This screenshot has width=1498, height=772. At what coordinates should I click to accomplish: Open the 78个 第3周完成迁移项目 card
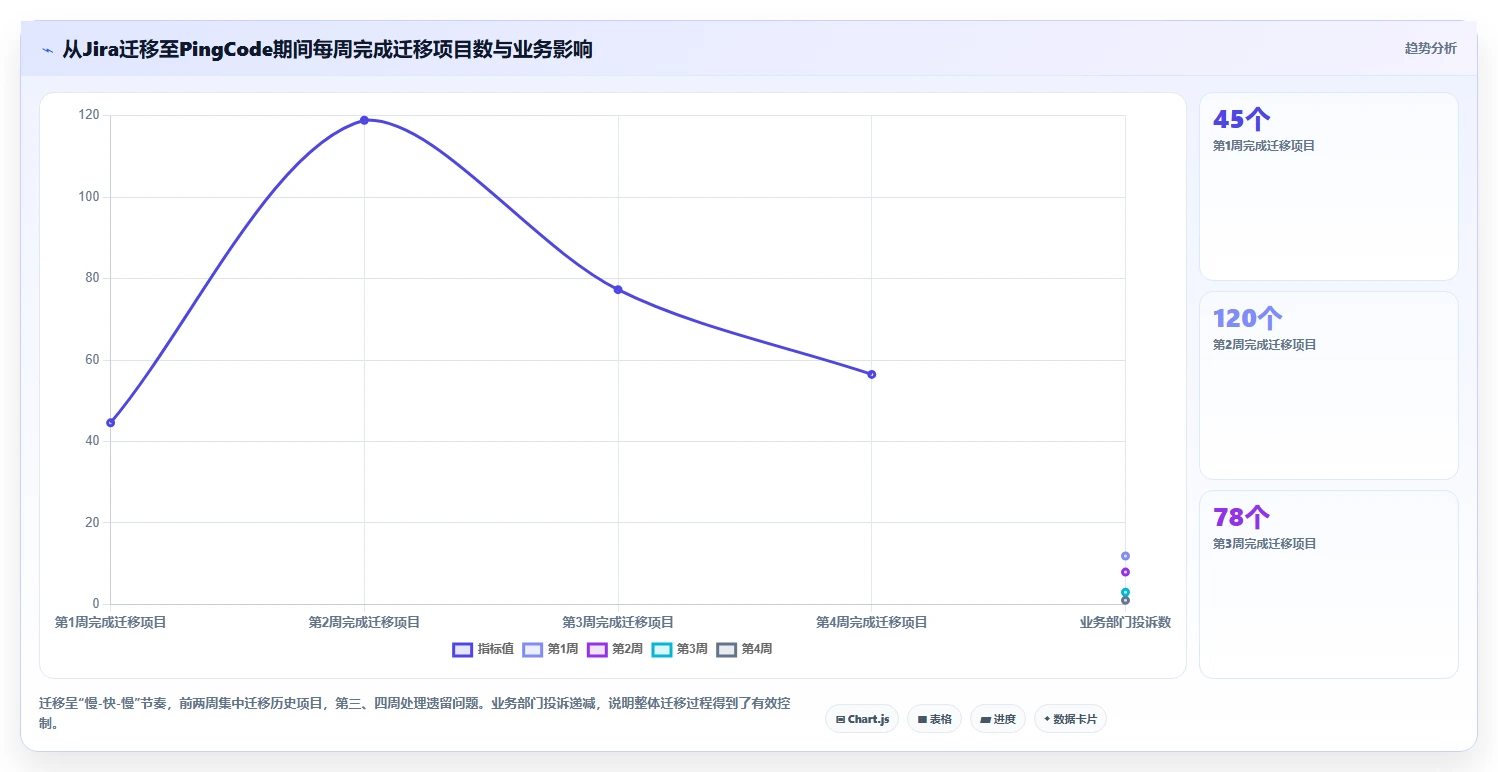point(1328,584)
